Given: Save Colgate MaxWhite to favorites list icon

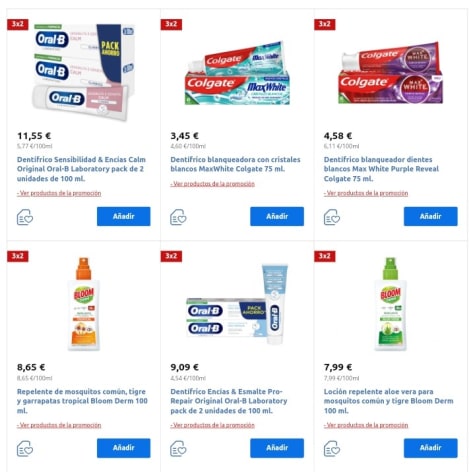Looking at the screenshot, I should coord(178,217).
